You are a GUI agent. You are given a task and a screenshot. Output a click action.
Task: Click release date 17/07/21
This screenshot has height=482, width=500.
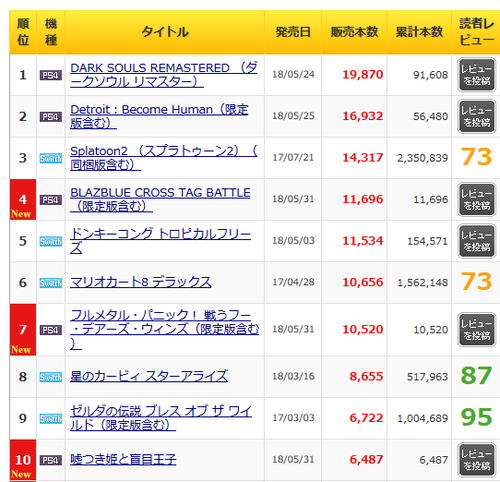pyautogui.click(x=293, y=157)
